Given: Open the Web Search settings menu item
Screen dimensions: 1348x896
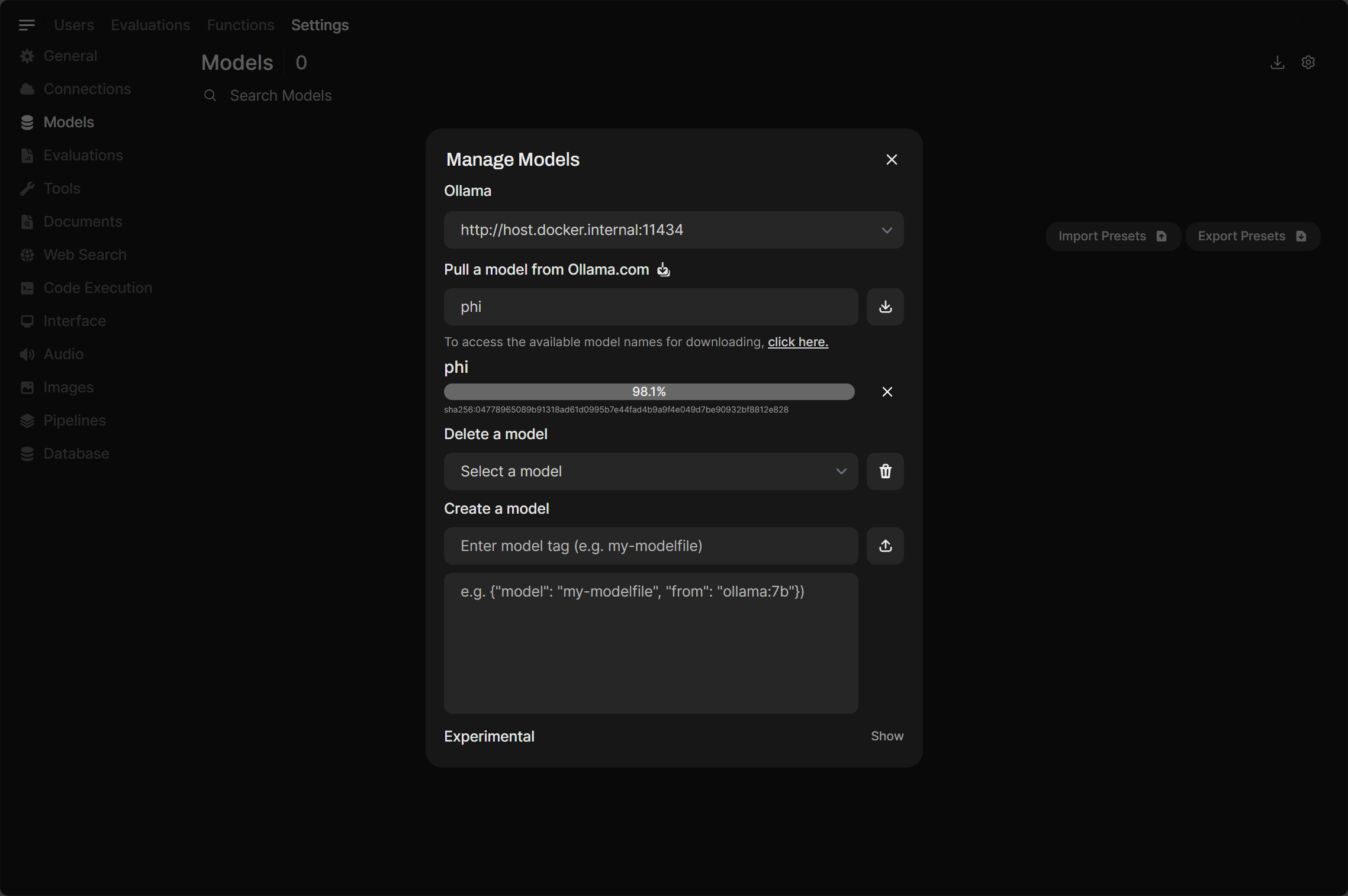Looking at the screenshot, I should [85, 254].
